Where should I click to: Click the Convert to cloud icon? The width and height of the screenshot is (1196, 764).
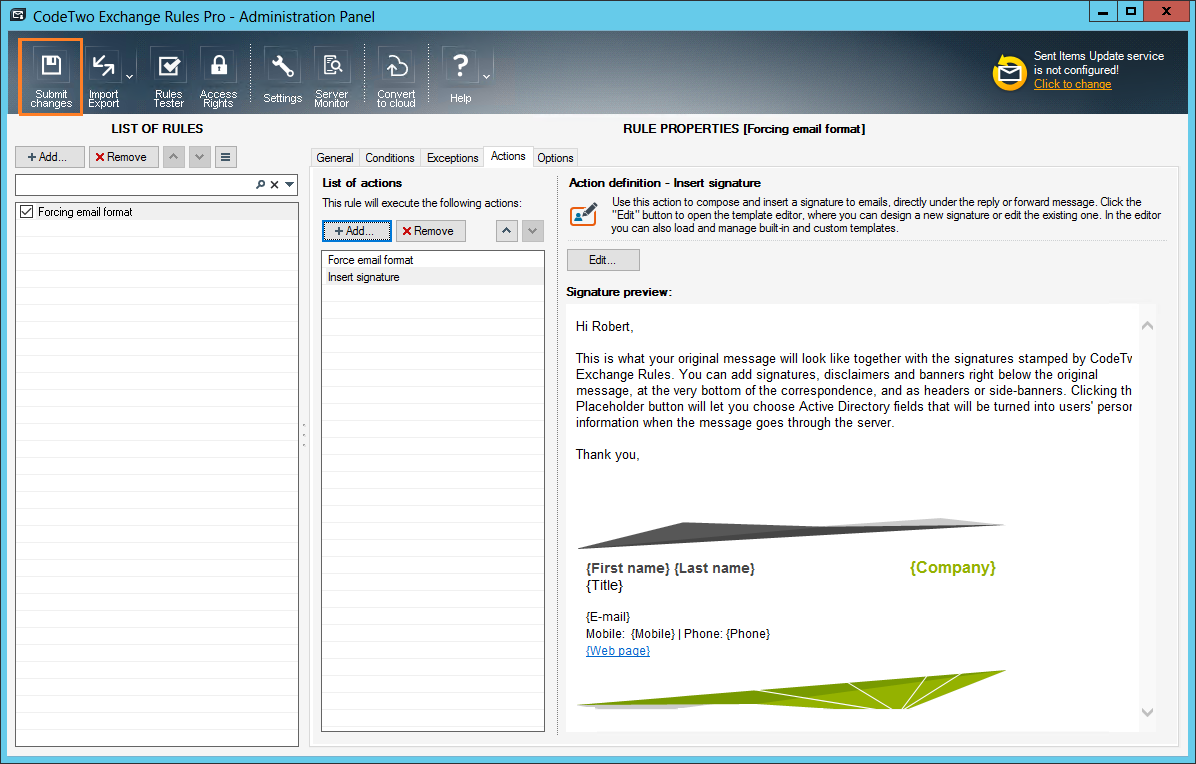tap(396, 77)
